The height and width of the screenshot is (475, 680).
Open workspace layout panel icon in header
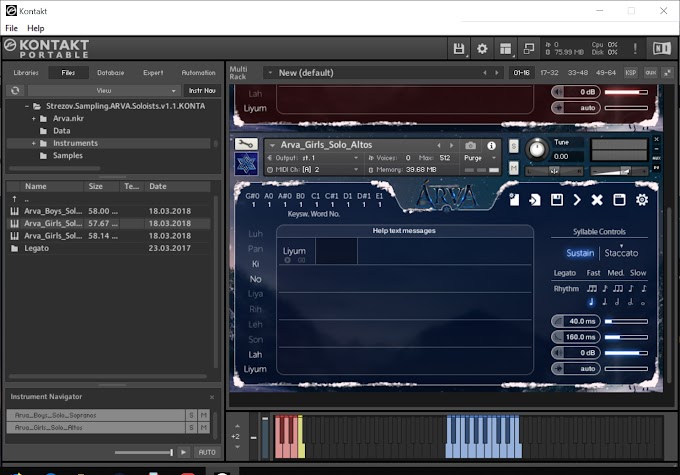point(505,48)
